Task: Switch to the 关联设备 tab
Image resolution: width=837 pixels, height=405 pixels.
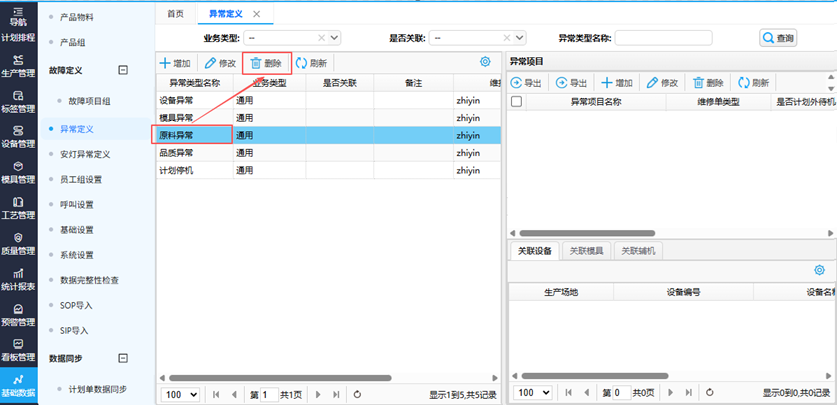Action: pyautogui.click(x=534, y=251)
